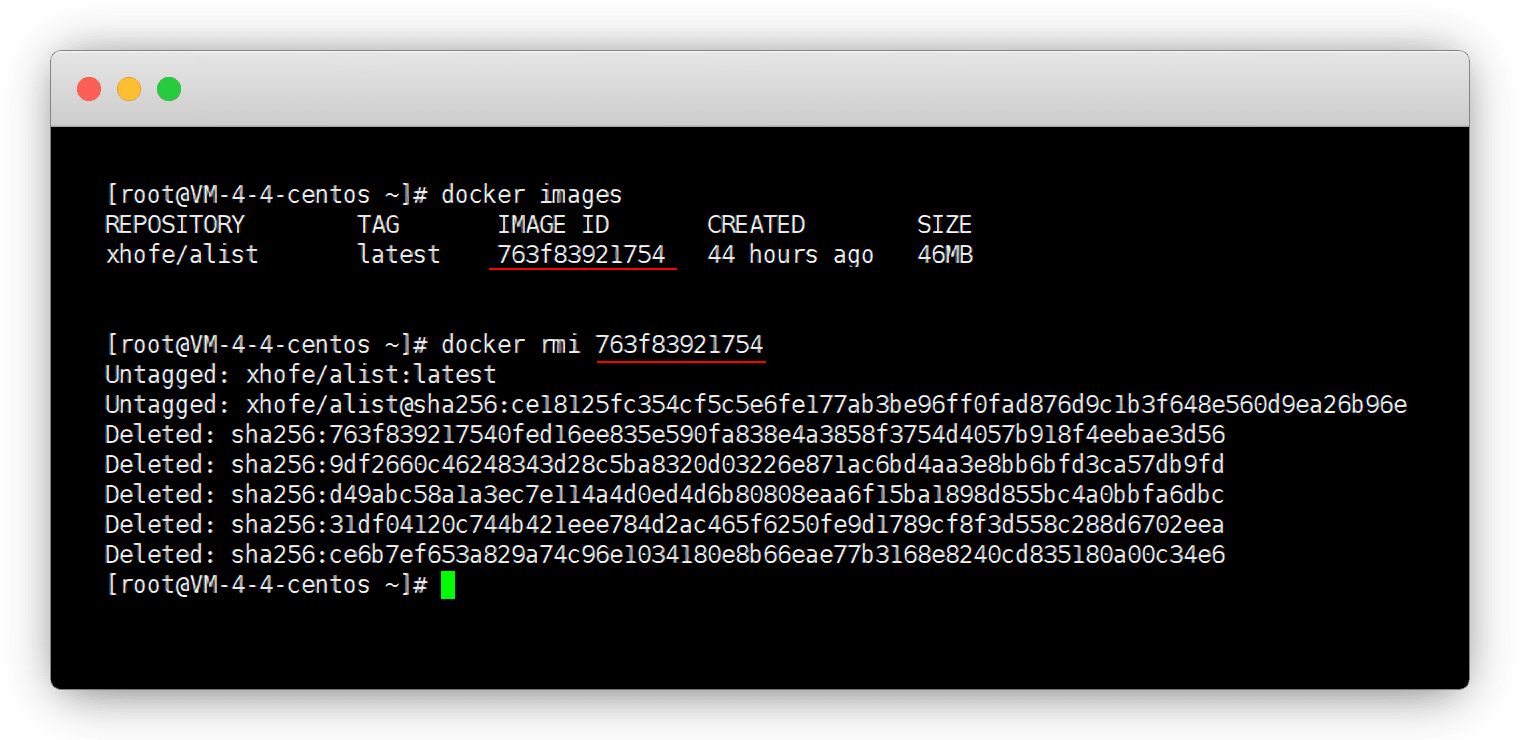The height and width of the screenshot is (740, 1520).
Task: Click the yellow minimize window button
Action: click(x=129, y=89)
